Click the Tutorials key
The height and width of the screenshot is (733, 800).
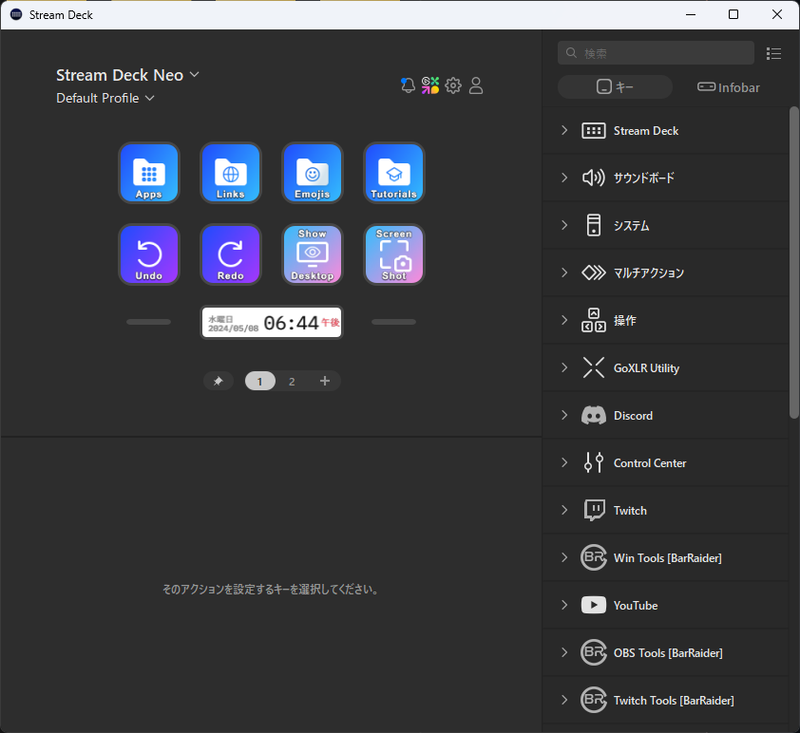(x=393, y=172)
